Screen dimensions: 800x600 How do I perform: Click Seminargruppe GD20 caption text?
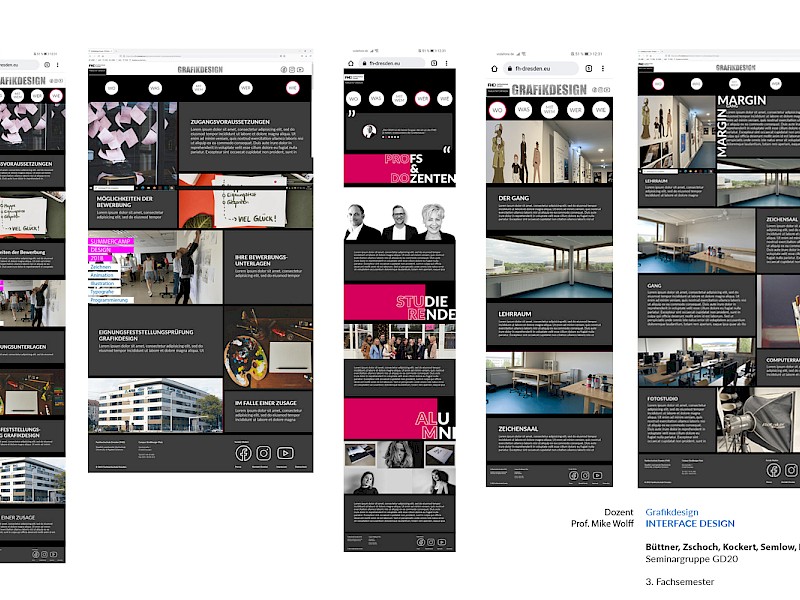[x=691, y=559]
